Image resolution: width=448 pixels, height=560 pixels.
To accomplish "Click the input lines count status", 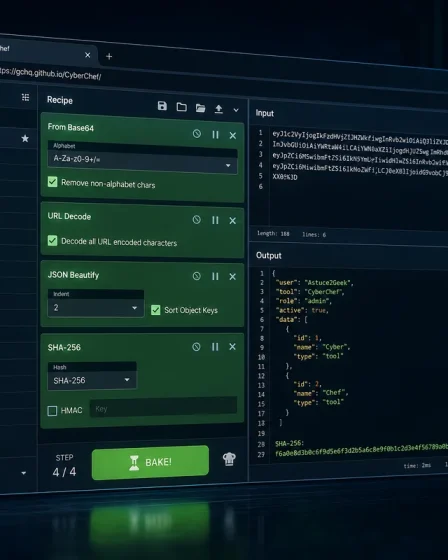I will 314,235.
